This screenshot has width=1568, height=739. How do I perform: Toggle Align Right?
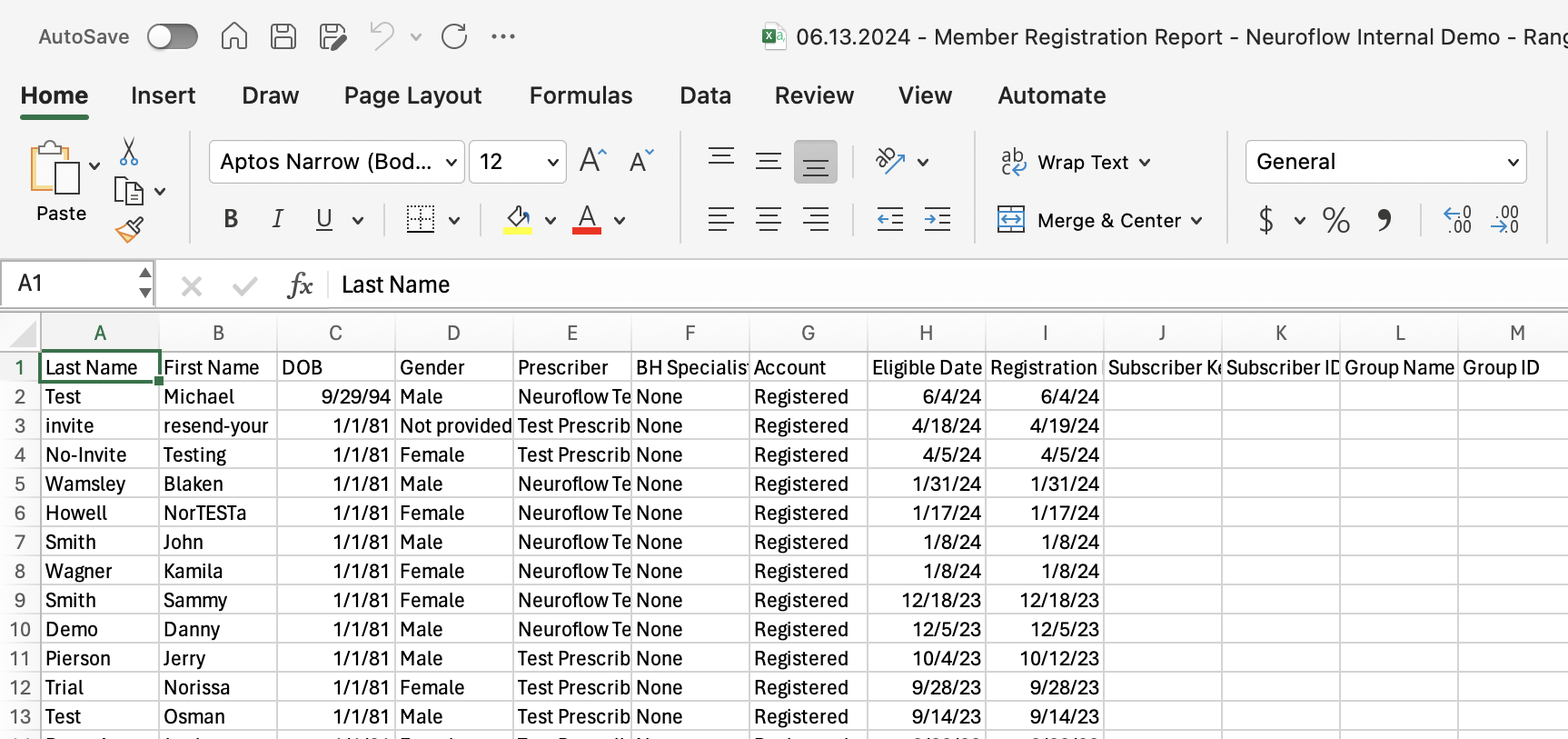coord(816,219)
